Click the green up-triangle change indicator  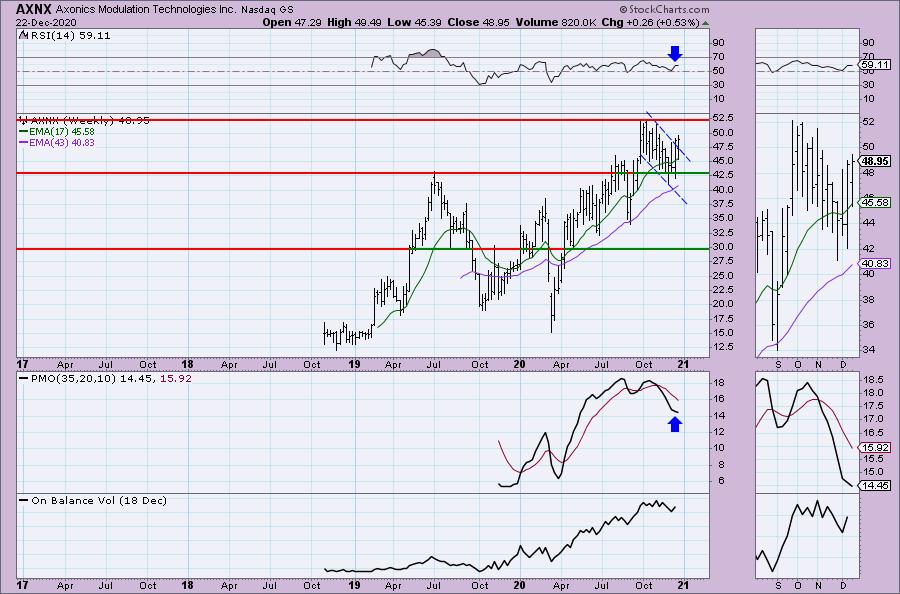coord(705,23)
